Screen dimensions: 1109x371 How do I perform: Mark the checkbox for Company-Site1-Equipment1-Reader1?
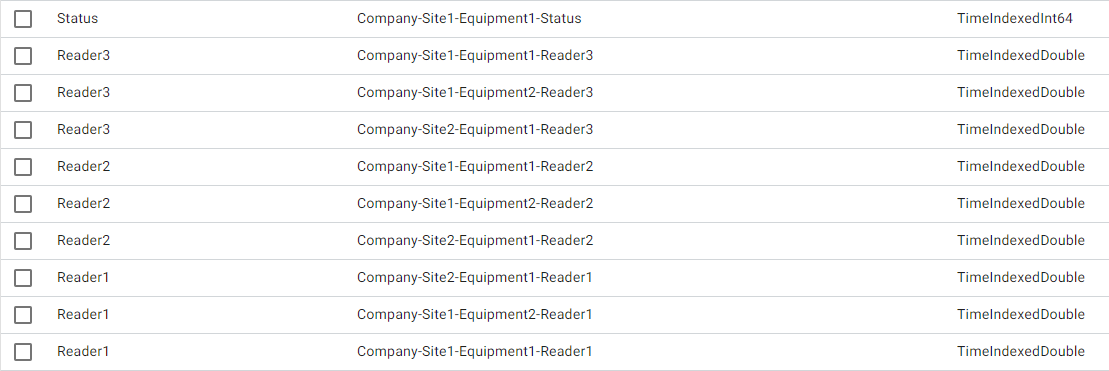pyautogui.click(x=23, y=352)
